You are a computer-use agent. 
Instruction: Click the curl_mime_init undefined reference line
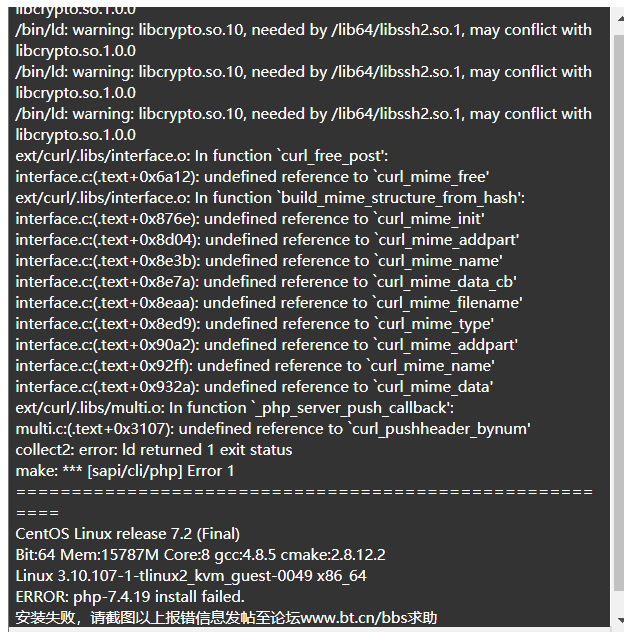click(250, 219)
